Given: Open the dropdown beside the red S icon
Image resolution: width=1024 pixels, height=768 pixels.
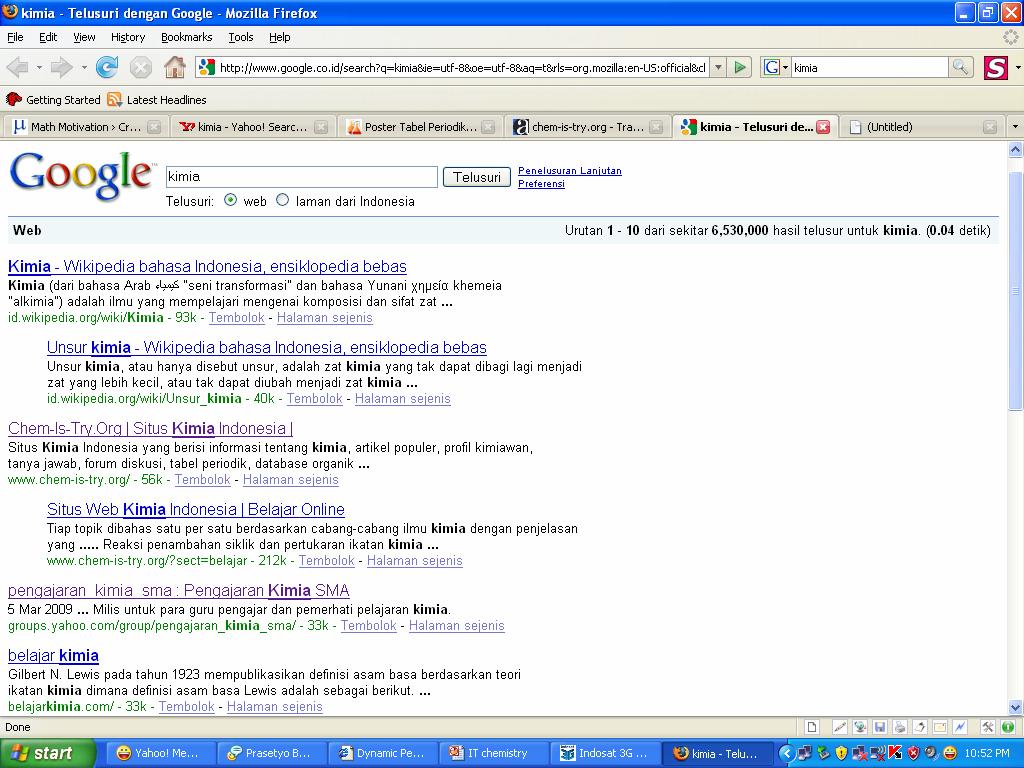Looking at the screenshot, I should point(1017,67).
